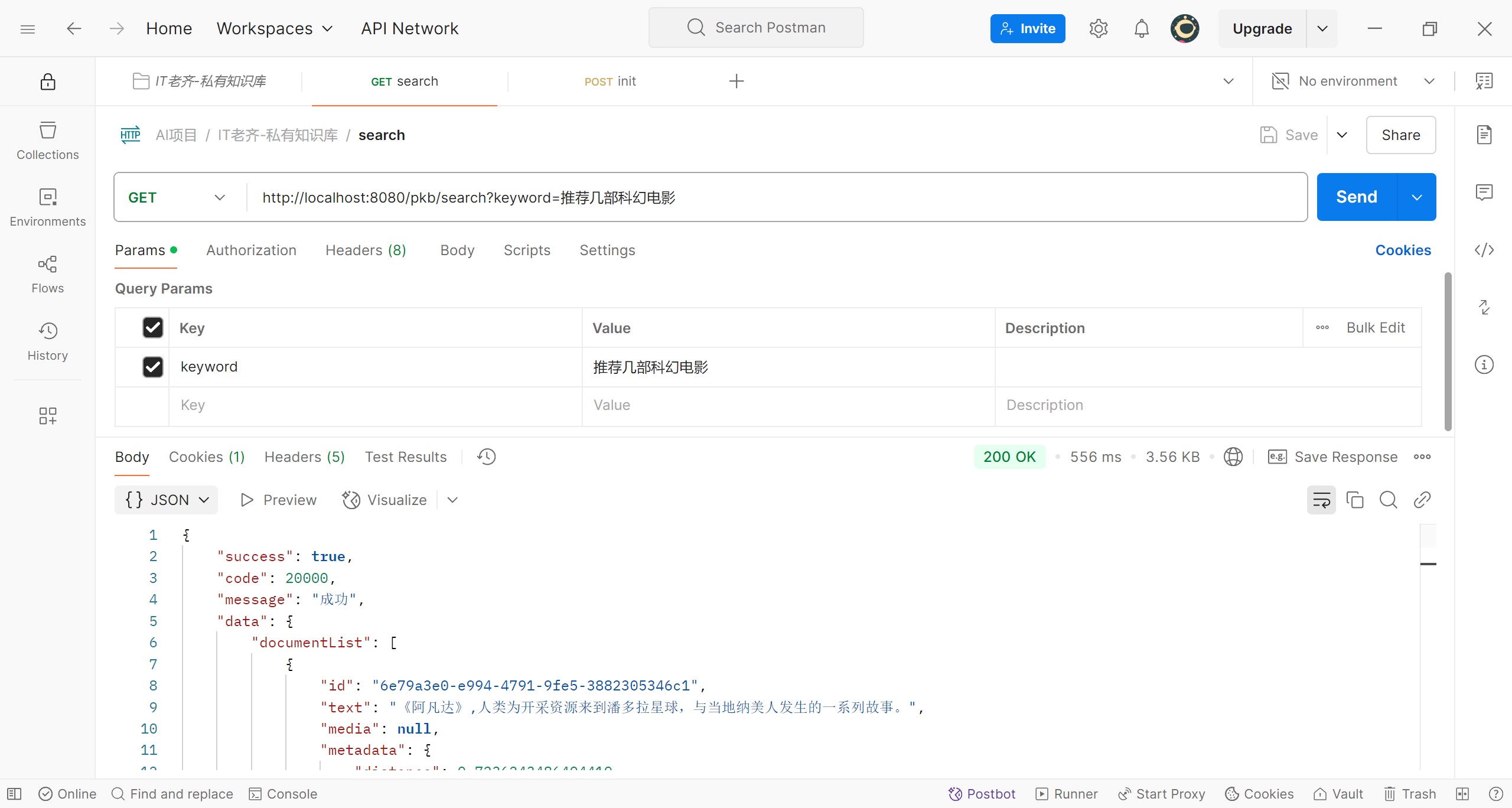
Task: Open the JSON format dropdown
Action: pyautogui.click(x=167, y=500)
